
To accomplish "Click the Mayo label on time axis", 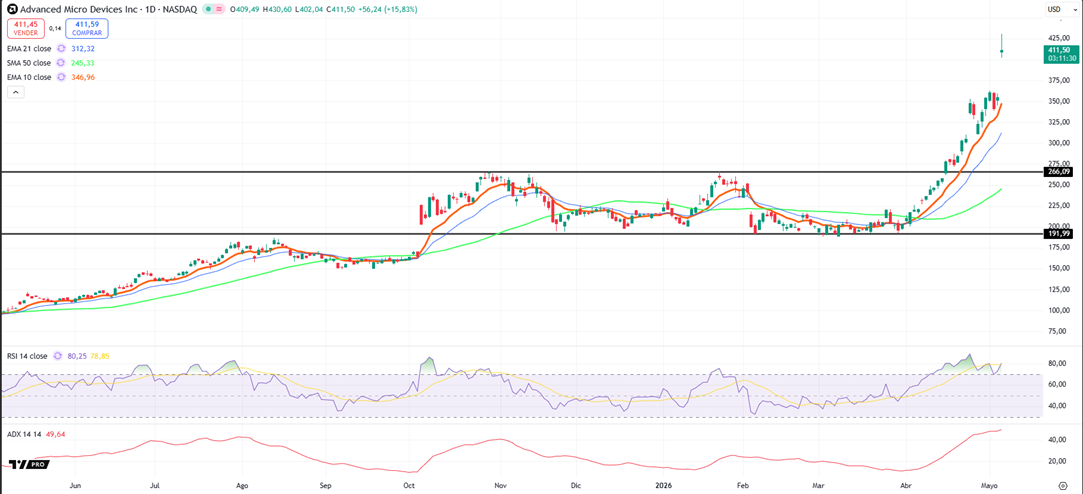I will pos(991,486).
